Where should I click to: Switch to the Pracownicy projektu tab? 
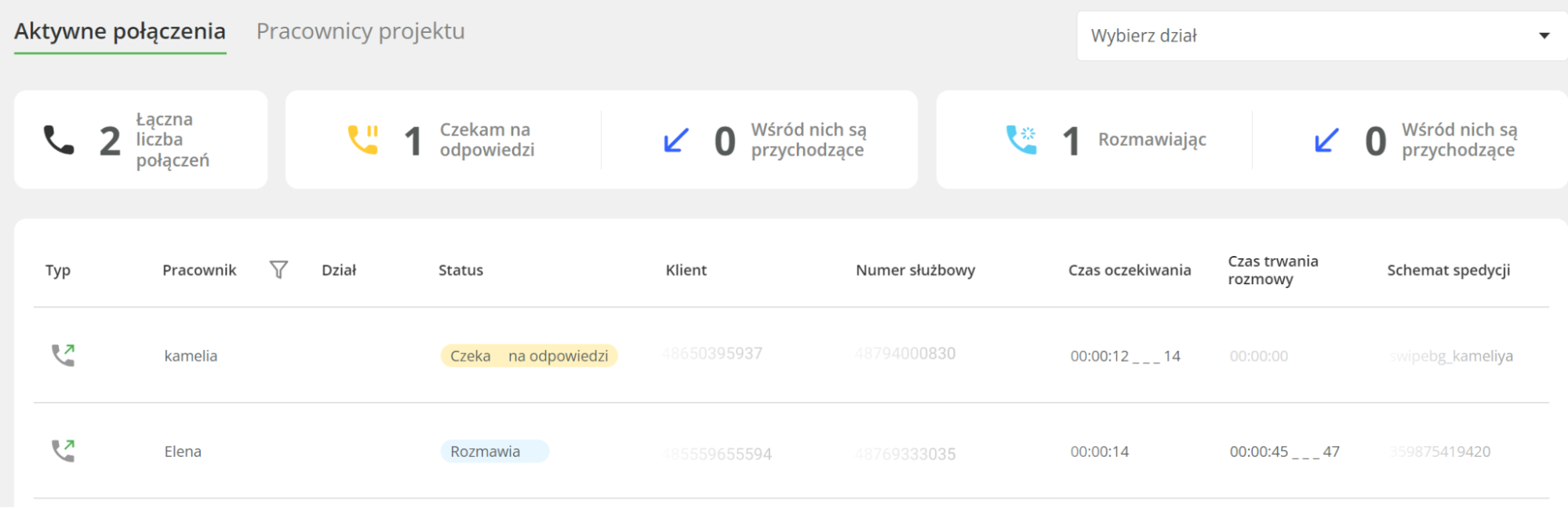[x=361, y=31]
